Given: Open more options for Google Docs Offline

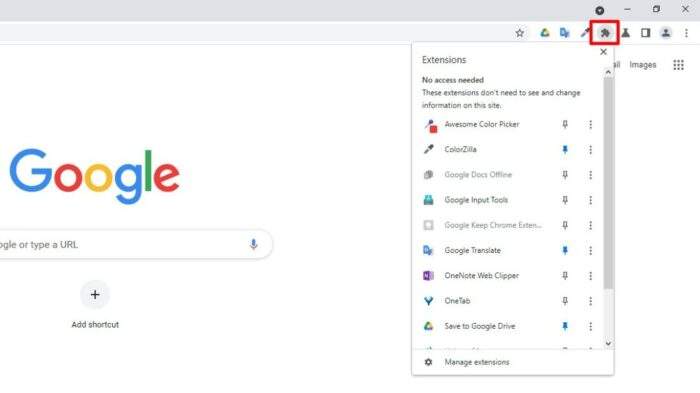Looking at the screenshot, I should 590,175.
